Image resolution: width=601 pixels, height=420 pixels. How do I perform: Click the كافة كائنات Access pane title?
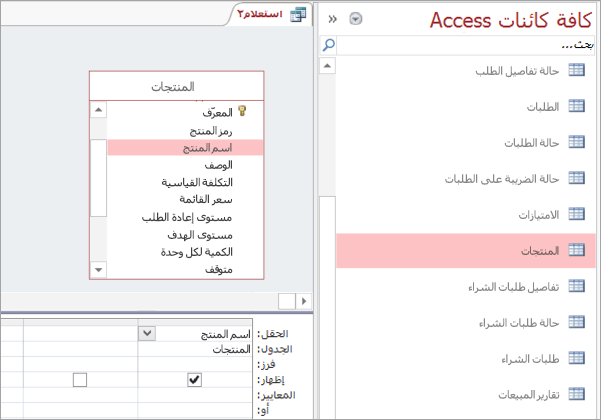point(511,20)
